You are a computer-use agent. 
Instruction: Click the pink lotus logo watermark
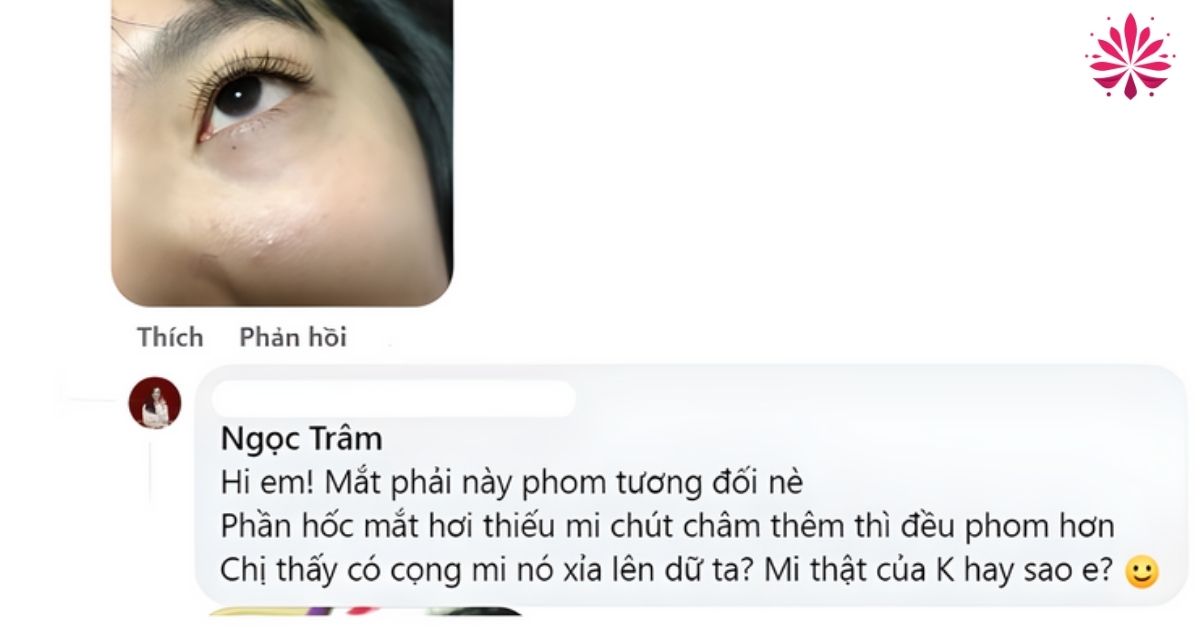tap(1130, 56)
